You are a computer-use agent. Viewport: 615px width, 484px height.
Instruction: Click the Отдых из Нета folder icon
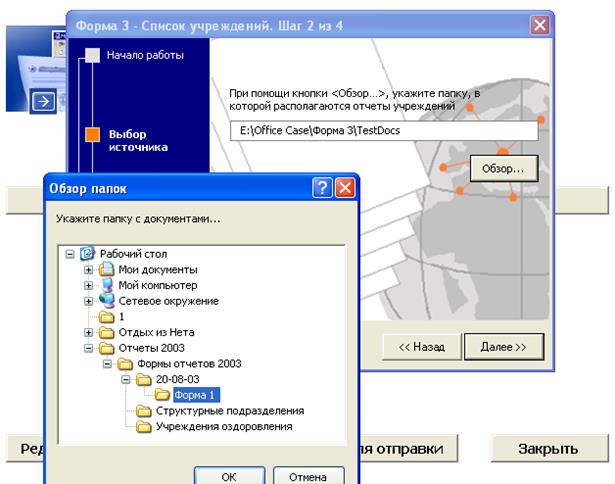tap(106, 332)
